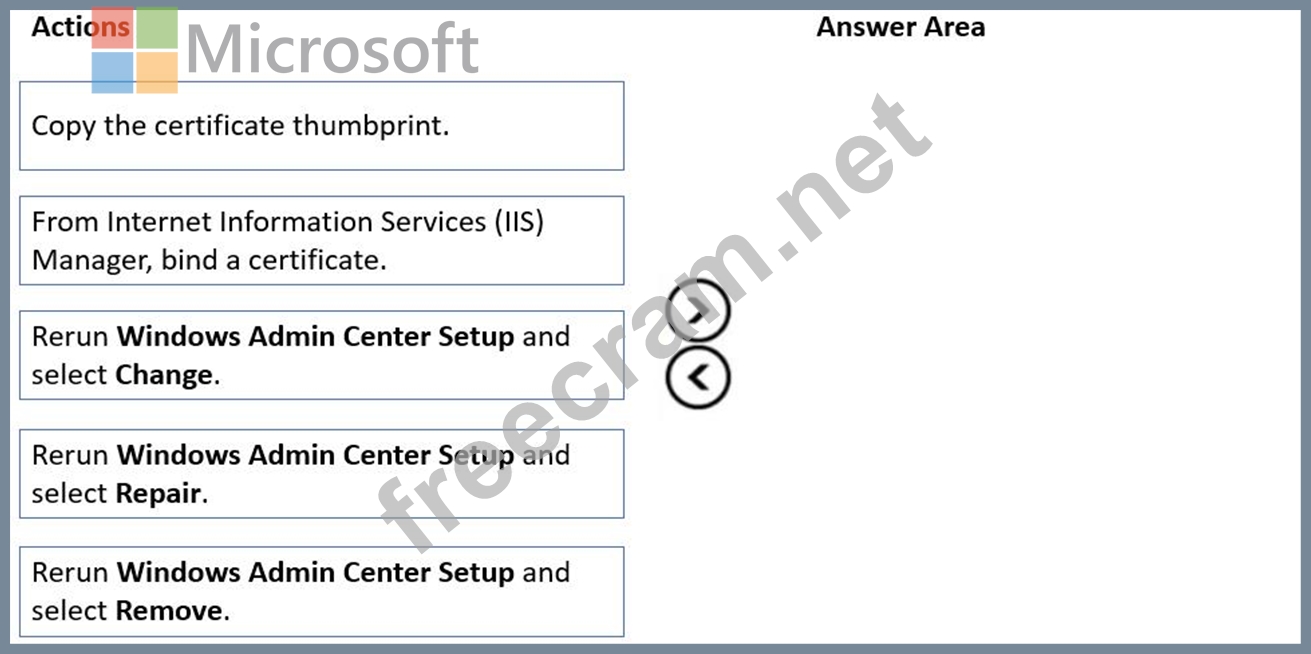Click the bold word Change
This screenshot has width=1311, height=654.
(164, 375)
